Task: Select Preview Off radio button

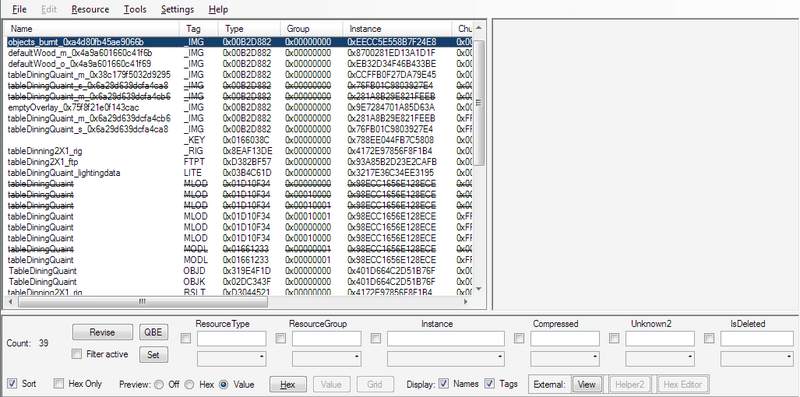Action: point(159,384)
